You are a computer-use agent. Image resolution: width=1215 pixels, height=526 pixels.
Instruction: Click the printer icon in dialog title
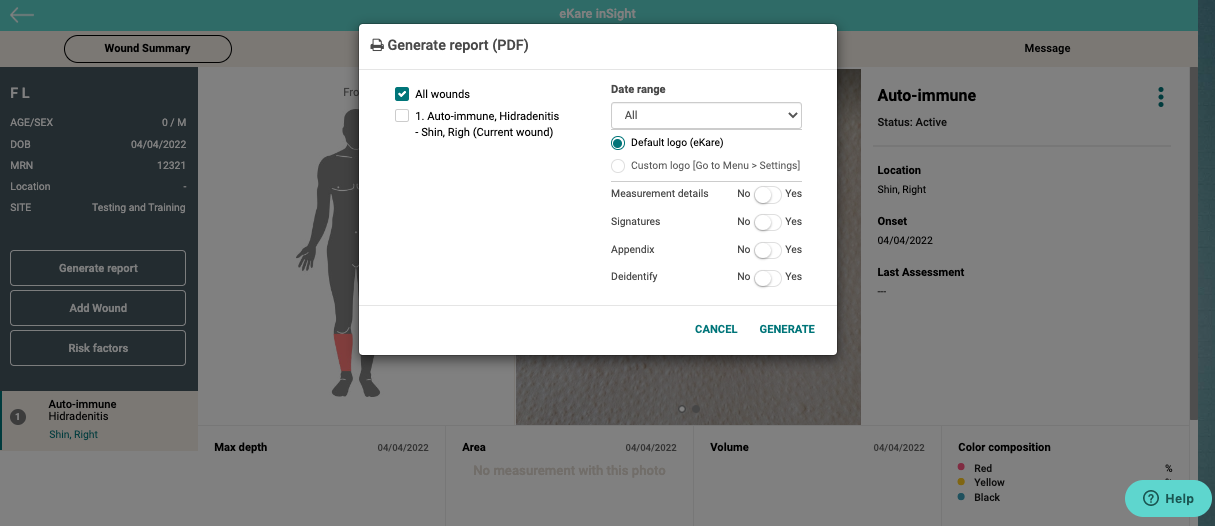377,46
